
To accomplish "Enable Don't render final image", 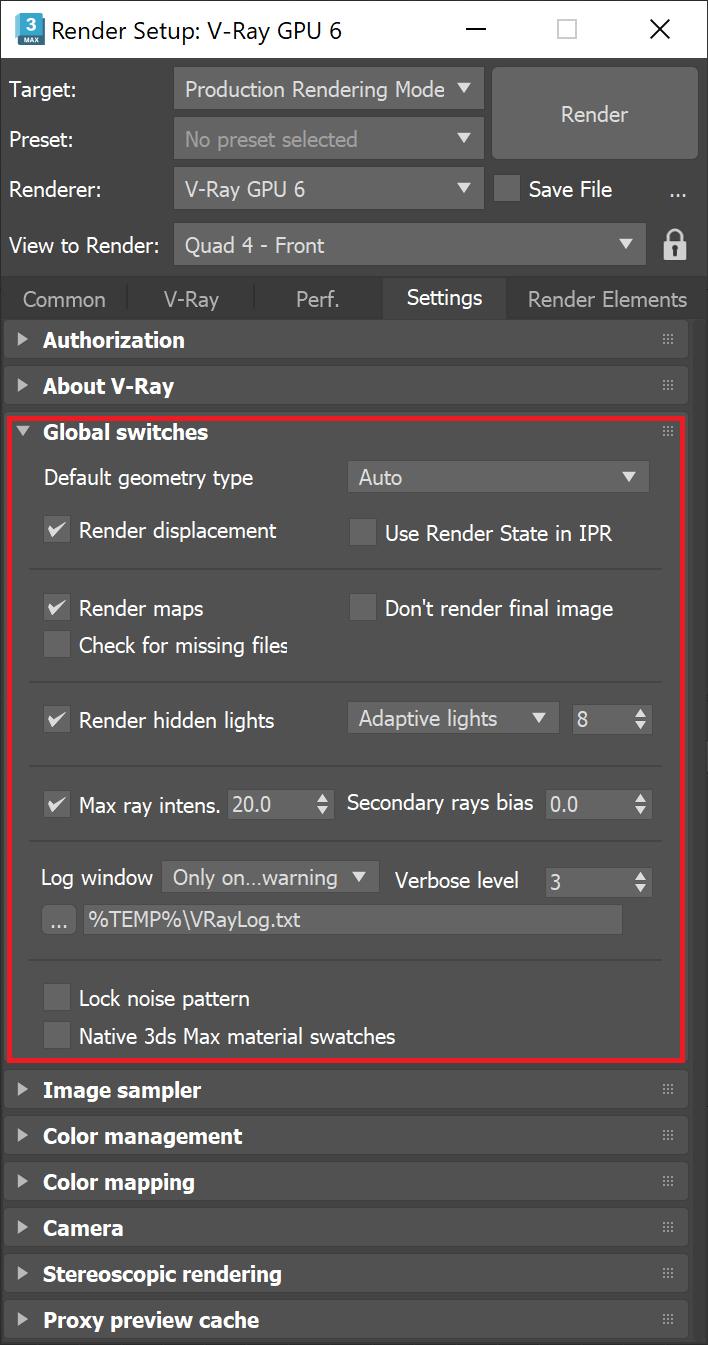I will [362, 607].
